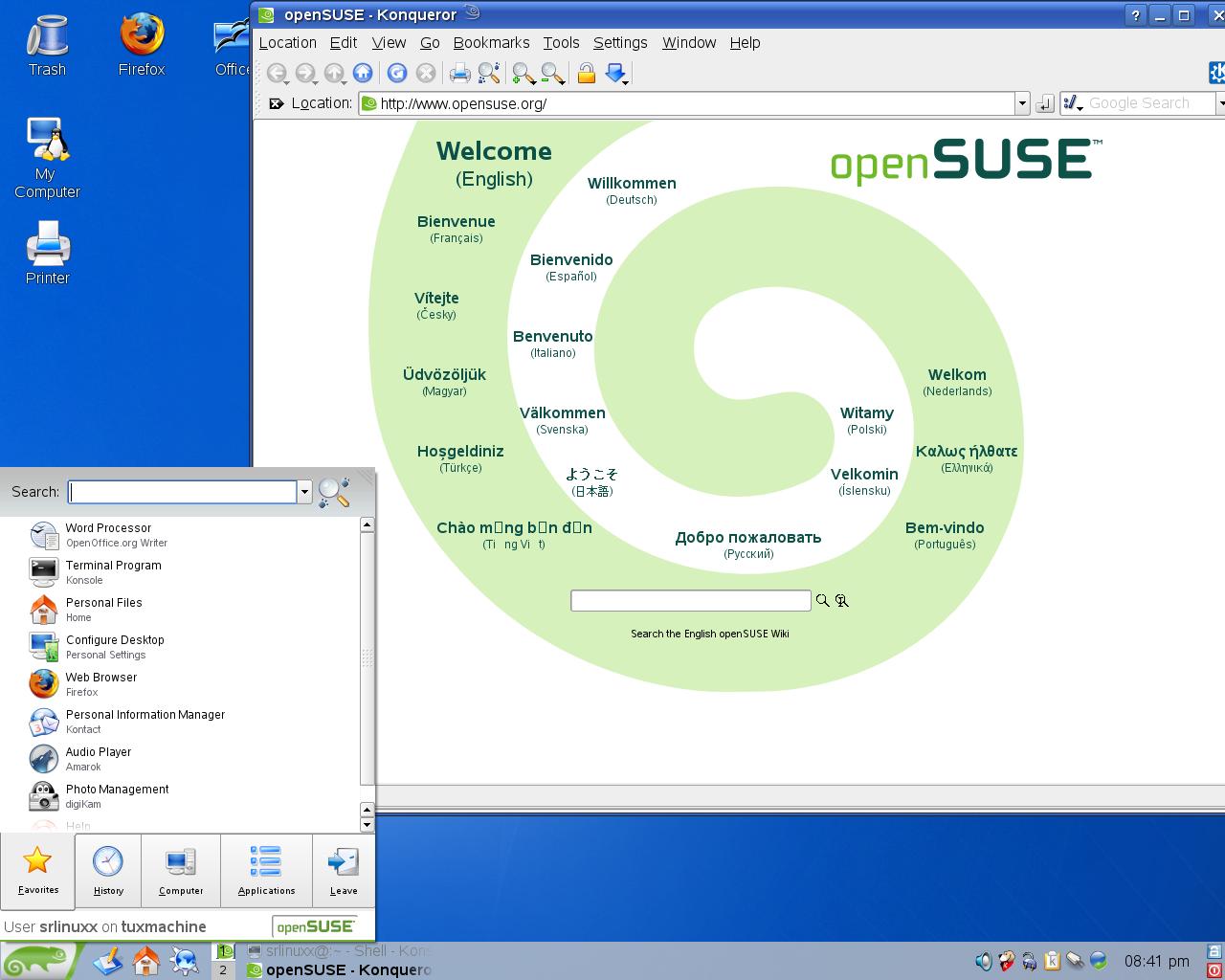This screenshot has height=980, width=1225.
Task: Click the blue download arrow toolbar icon
Action: 616,73
